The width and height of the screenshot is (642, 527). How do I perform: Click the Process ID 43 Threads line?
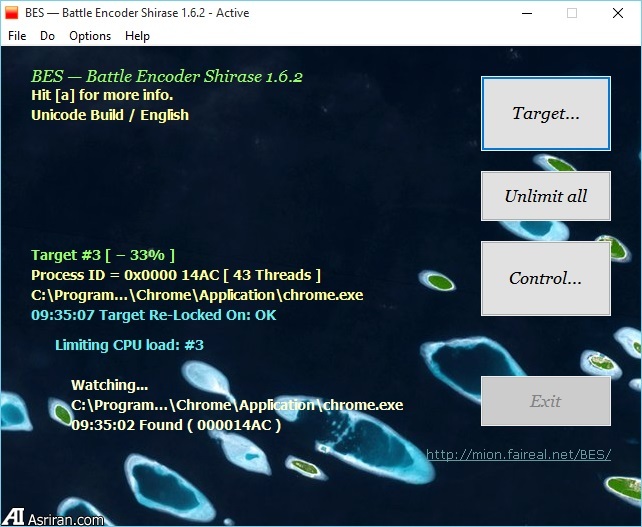point(176,275)
